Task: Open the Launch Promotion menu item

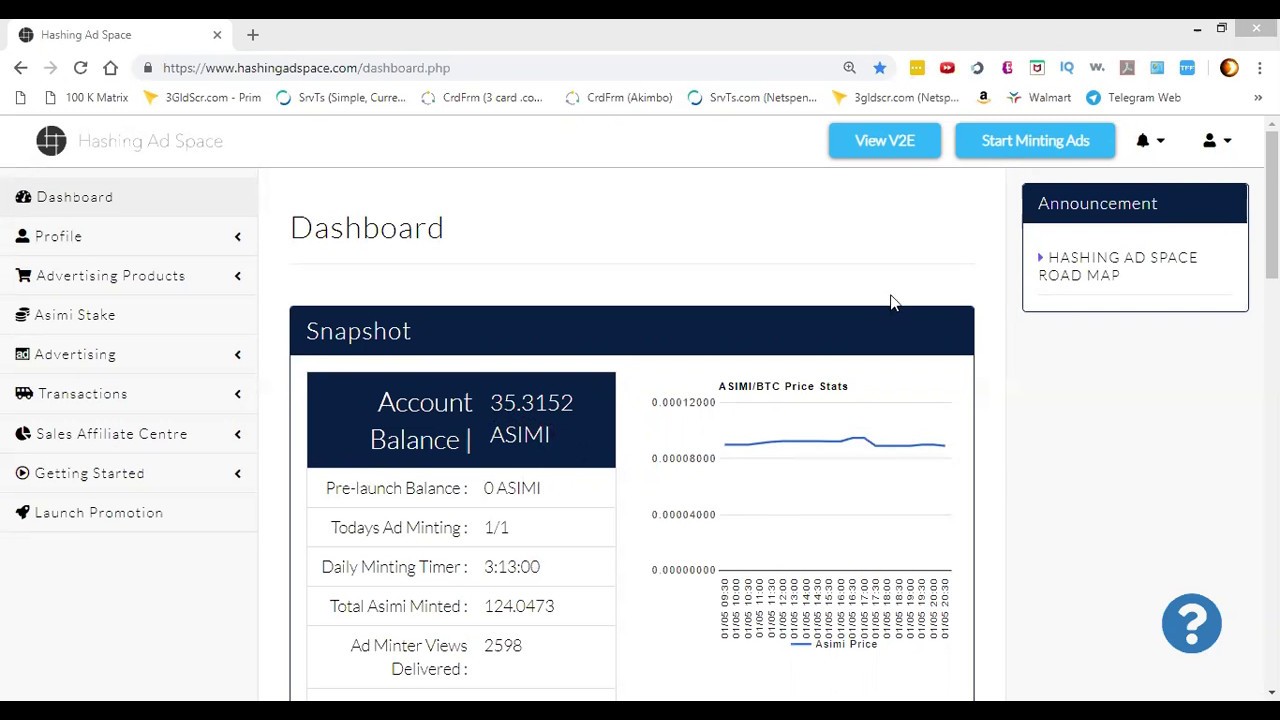Action: tap(129, 512)
